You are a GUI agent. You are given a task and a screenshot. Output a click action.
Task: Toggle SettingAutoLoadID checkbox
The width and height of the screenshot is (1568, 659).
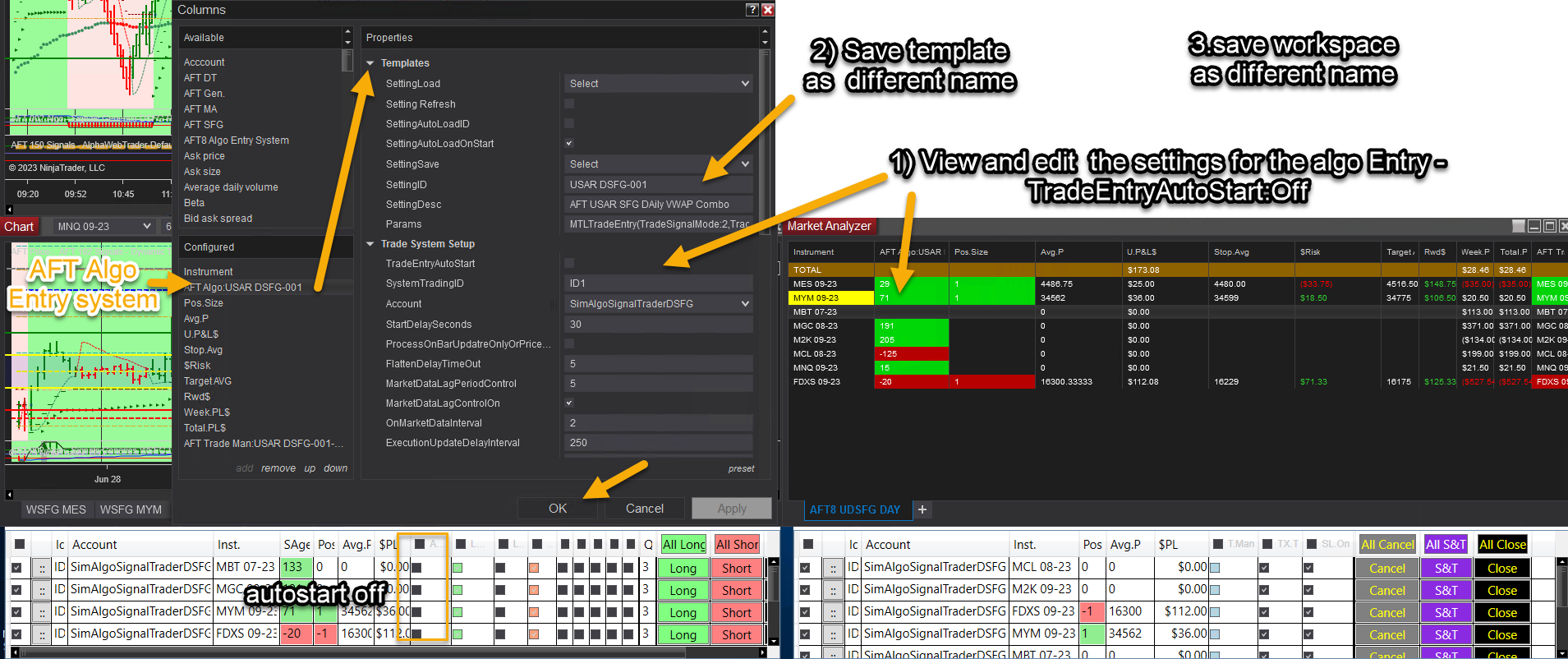click(569, 123)
